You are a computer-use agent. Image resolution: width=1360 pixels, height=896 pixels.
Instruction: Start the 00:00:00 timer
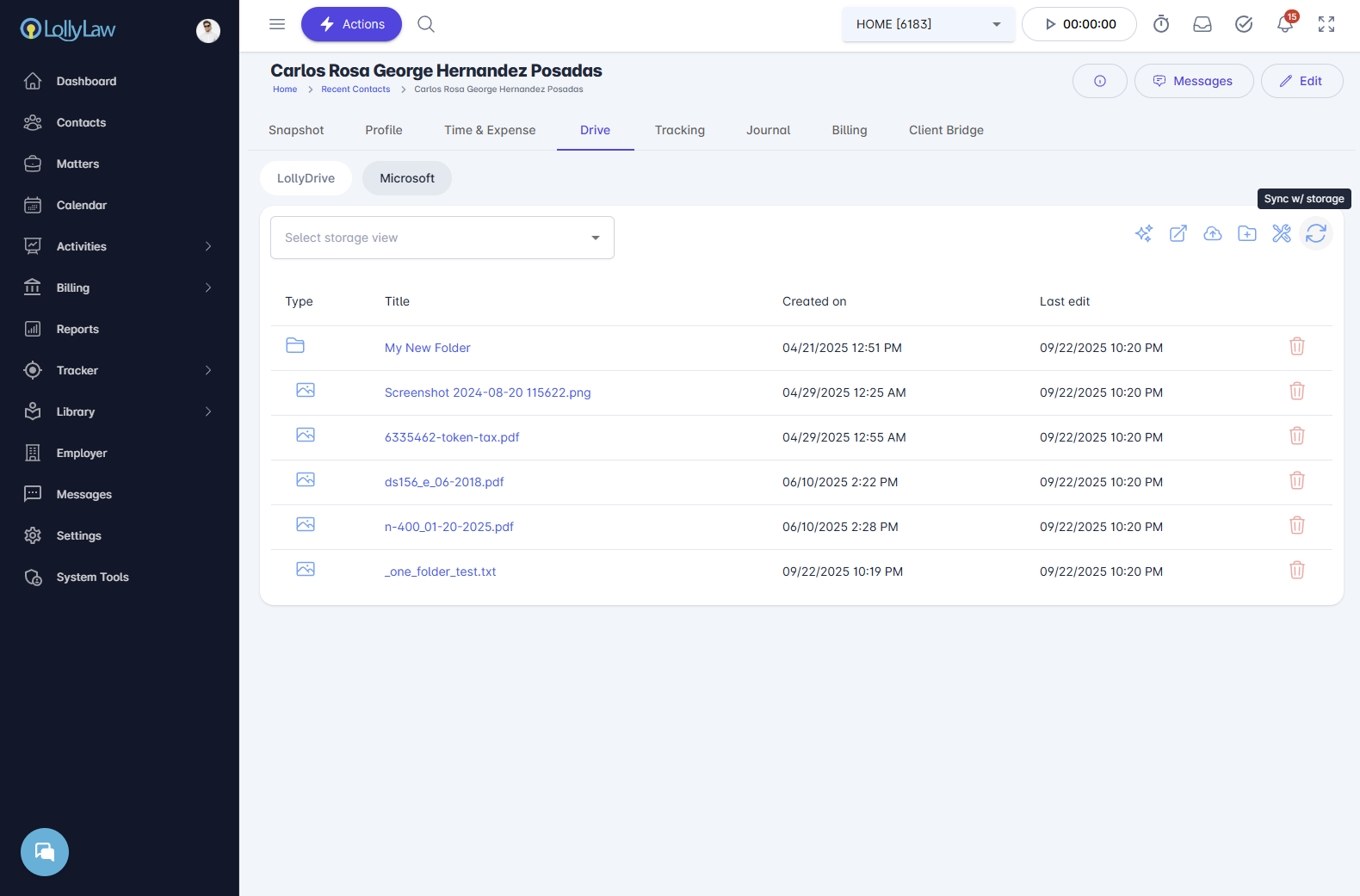1079,24
